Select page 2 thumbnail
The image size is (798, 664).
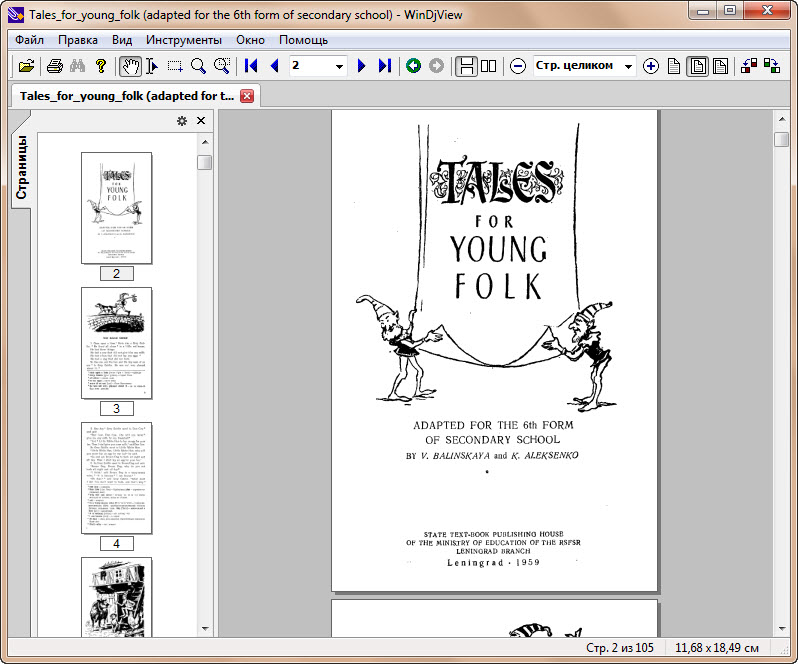pyautogui.click(x=117, y=208)
